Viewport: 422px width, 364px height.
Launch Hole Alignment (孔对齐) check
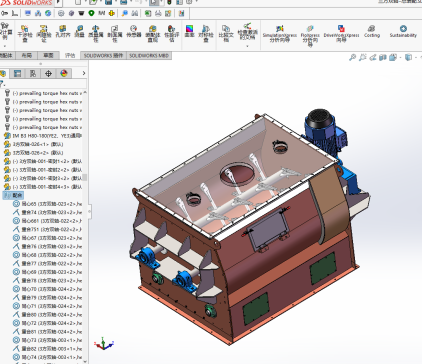62,31
